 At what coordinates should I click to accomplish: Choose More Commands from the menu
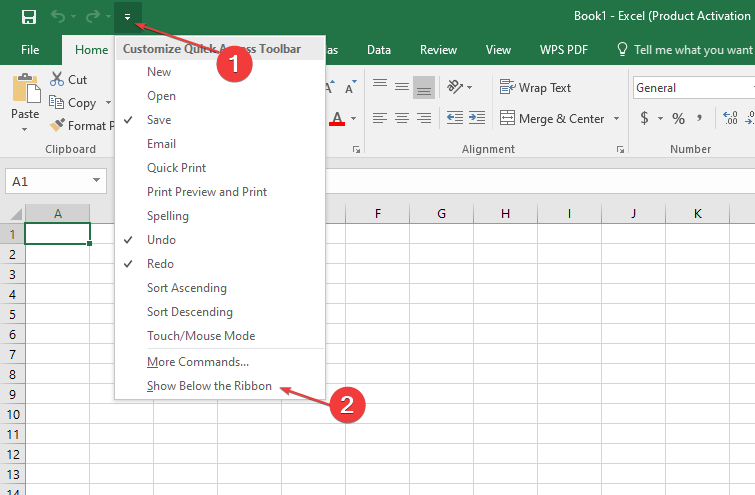[198, 362]
